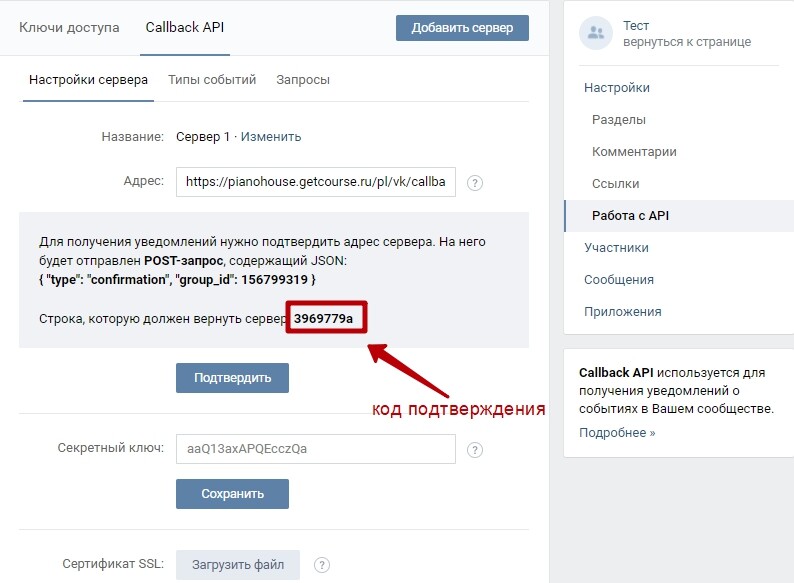Focus the Секретный ключ input field
This screenshot has width=794, height=583.
point(315,449)
